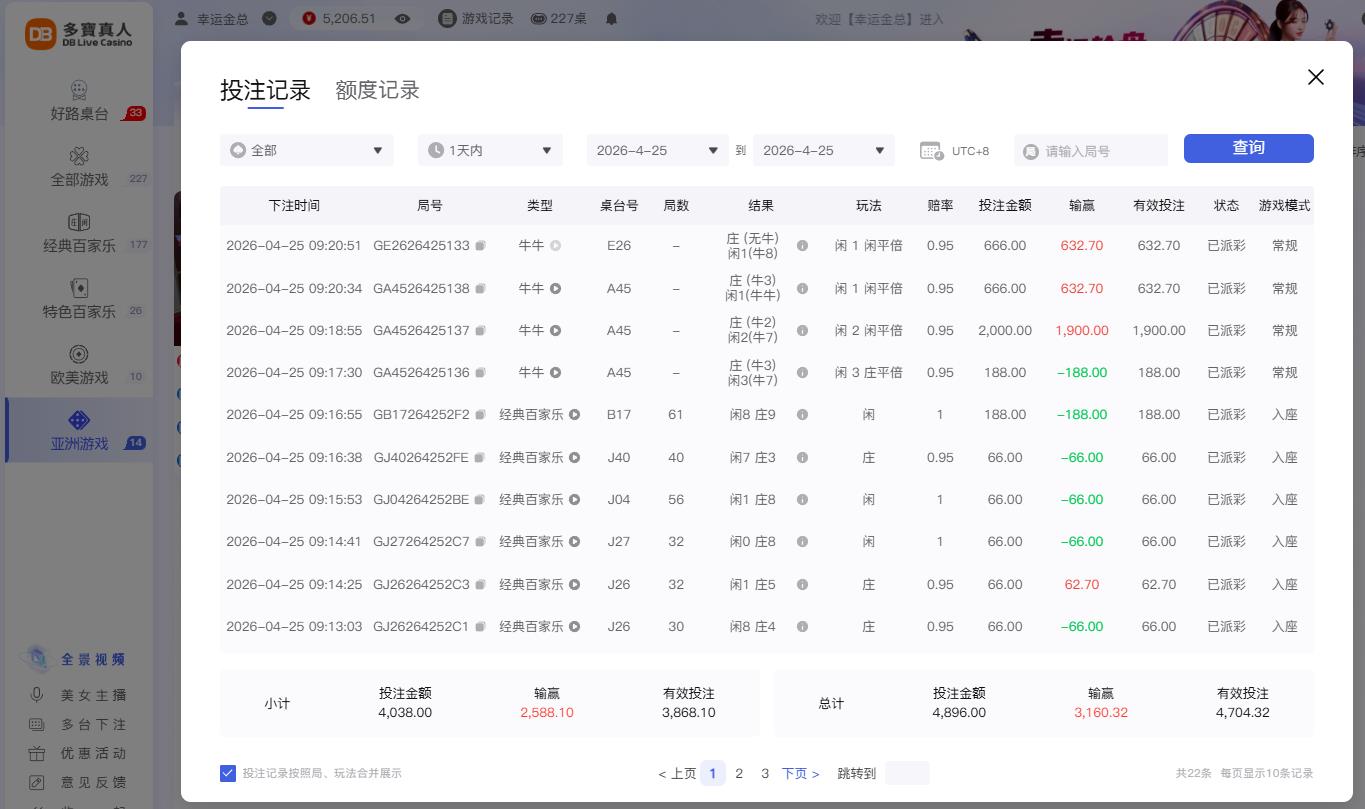
Task: Select 欧美游戏 in sidebar
Action: 79,365
